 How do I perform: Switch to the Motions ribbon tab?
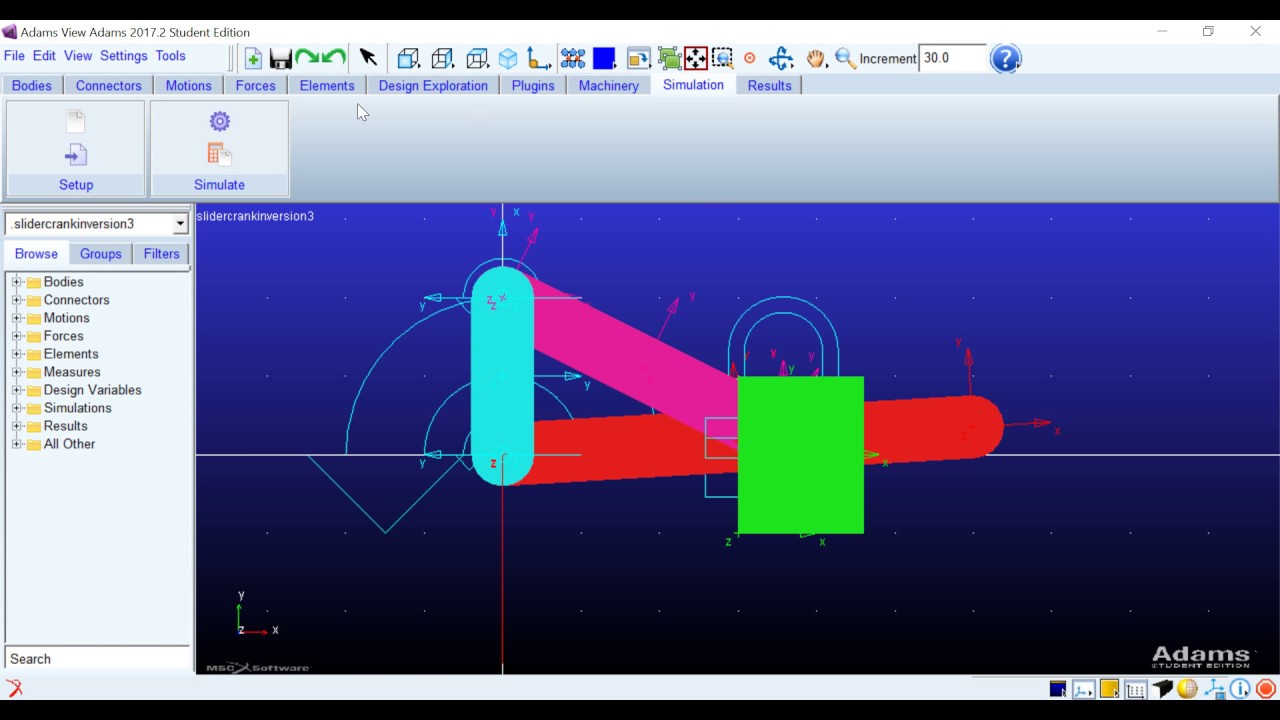point(189,85)
